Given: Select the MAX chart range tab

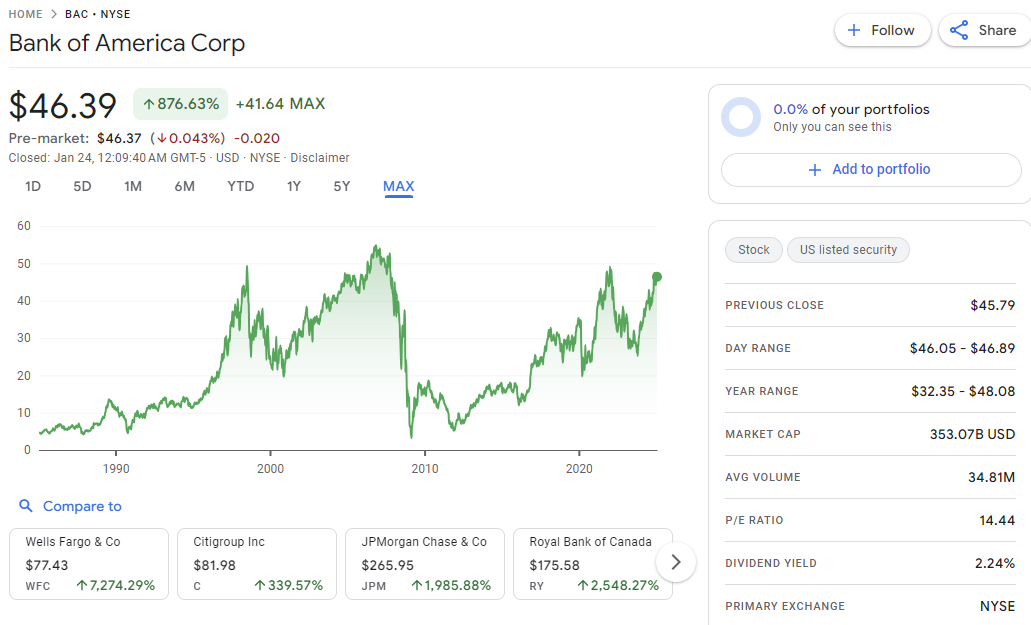Looking at the screenshot, I should click(398, 187).
